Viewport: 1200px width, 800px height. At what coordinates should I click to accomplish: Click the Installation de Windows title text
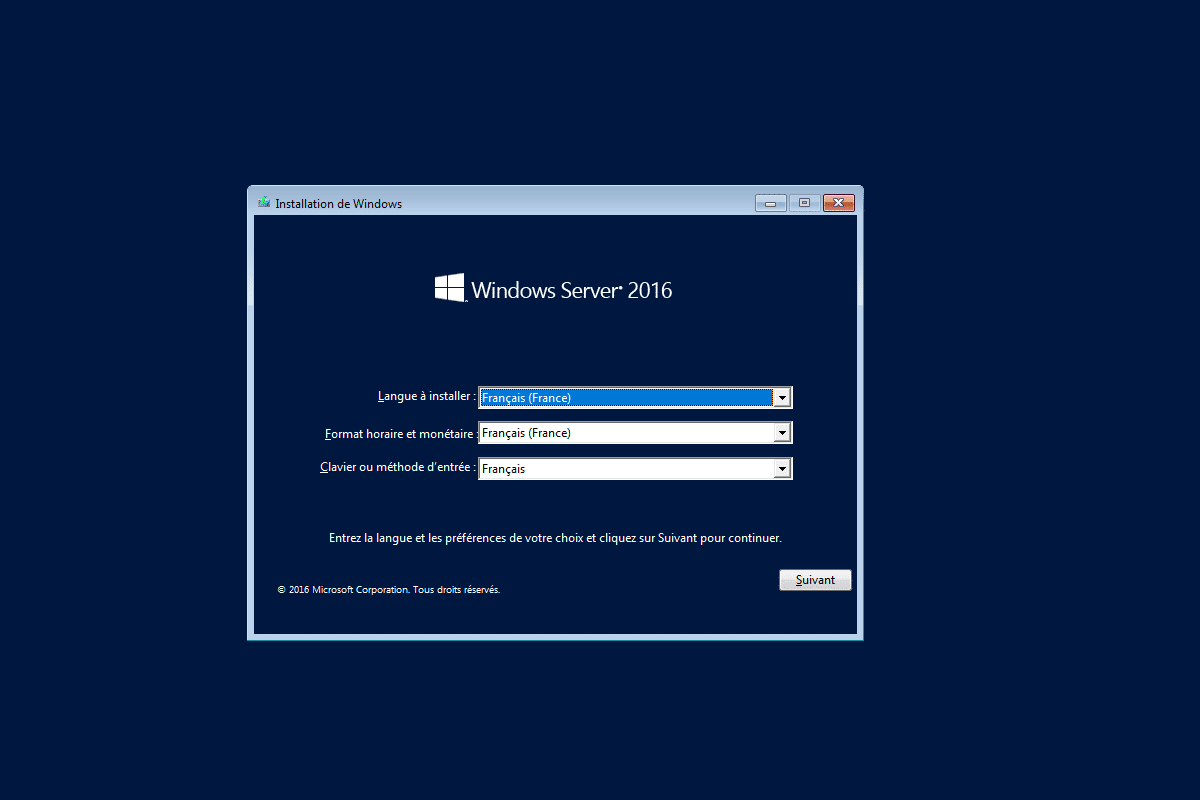pos(338,202)
